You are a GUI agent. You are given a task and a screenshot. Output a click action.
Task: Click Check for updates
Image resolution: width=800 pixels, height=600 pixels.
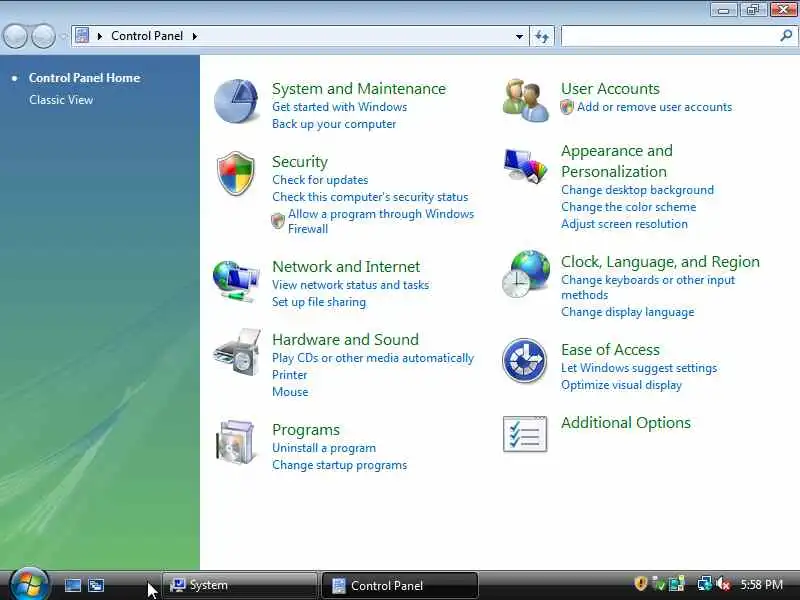(320, 180)
